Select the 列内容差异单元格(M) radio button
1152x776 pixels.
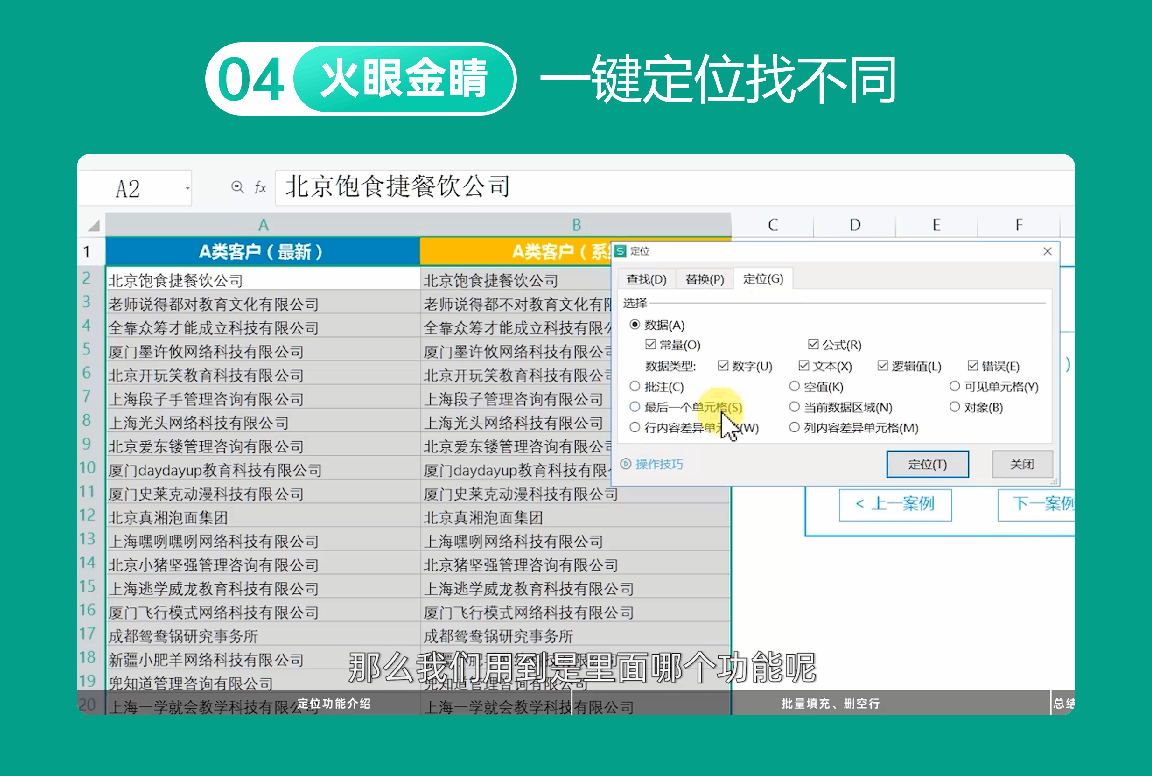[794, 428]
